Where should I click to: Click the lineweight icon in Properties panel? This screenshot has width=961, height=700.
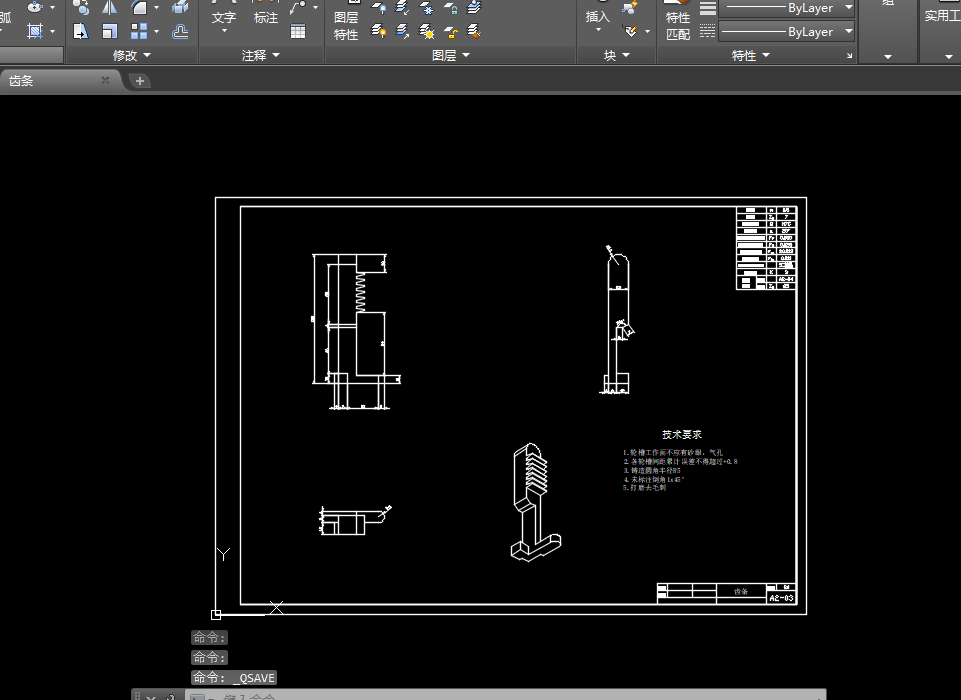pos(708,8)
